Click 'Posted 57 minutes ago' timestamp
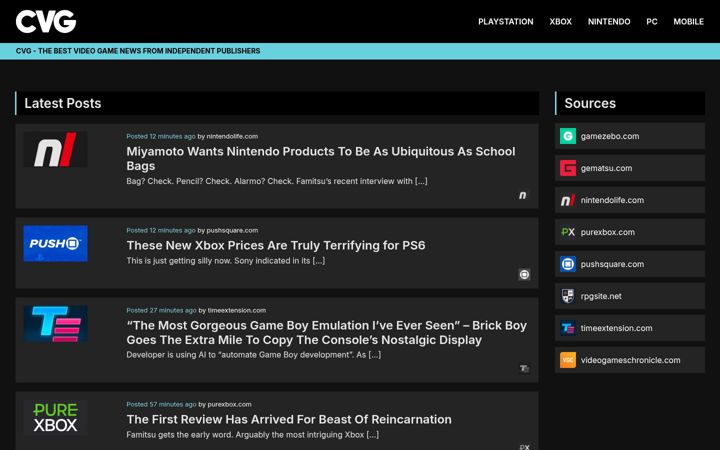The width and height of the screenshot is (720, 450). [x=161, y=405]
